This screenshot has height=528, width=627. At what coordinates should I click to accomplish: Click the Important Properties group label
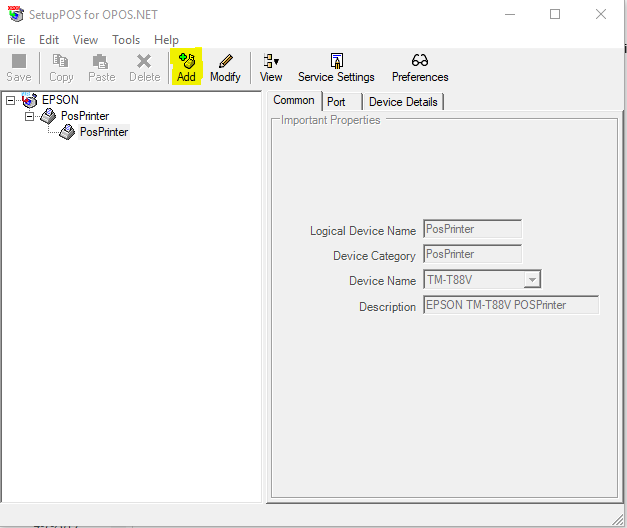(x=330, y=120)
